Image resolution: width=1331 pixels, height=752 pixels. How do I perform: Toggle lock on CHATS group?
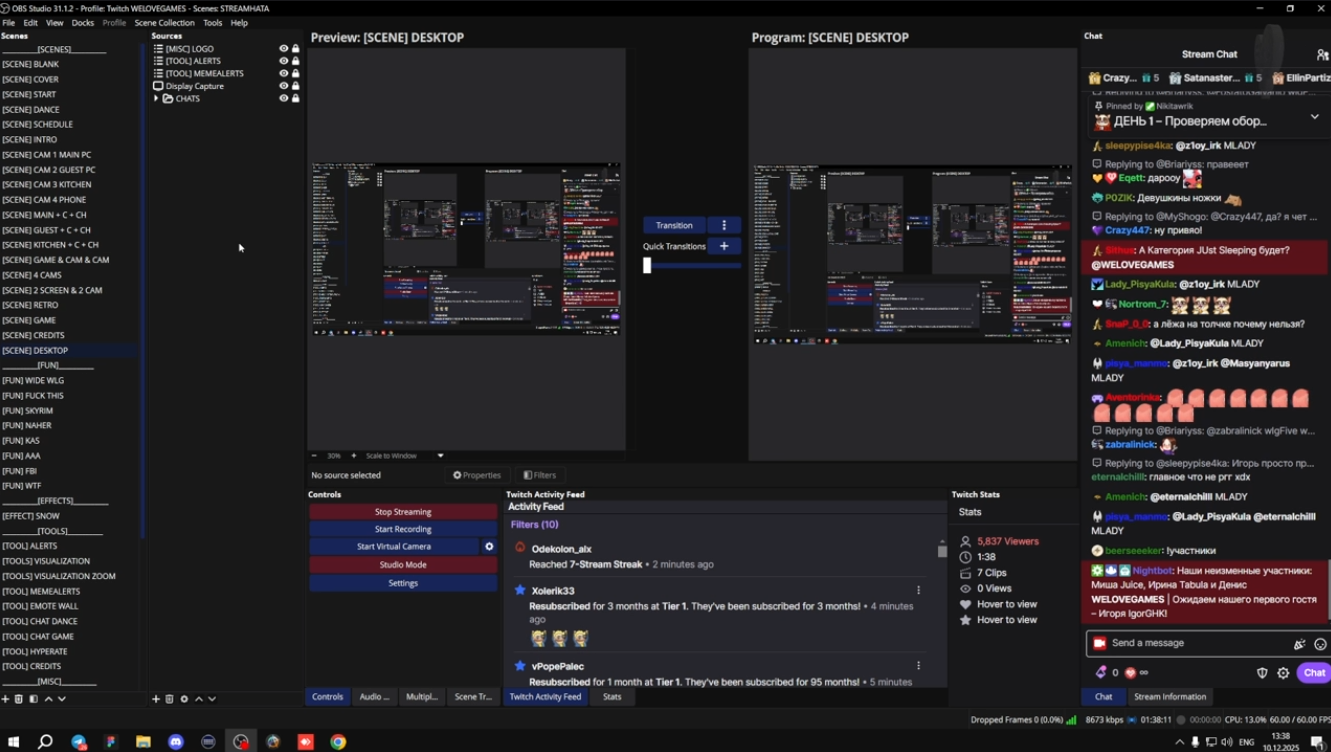(295, 98)
